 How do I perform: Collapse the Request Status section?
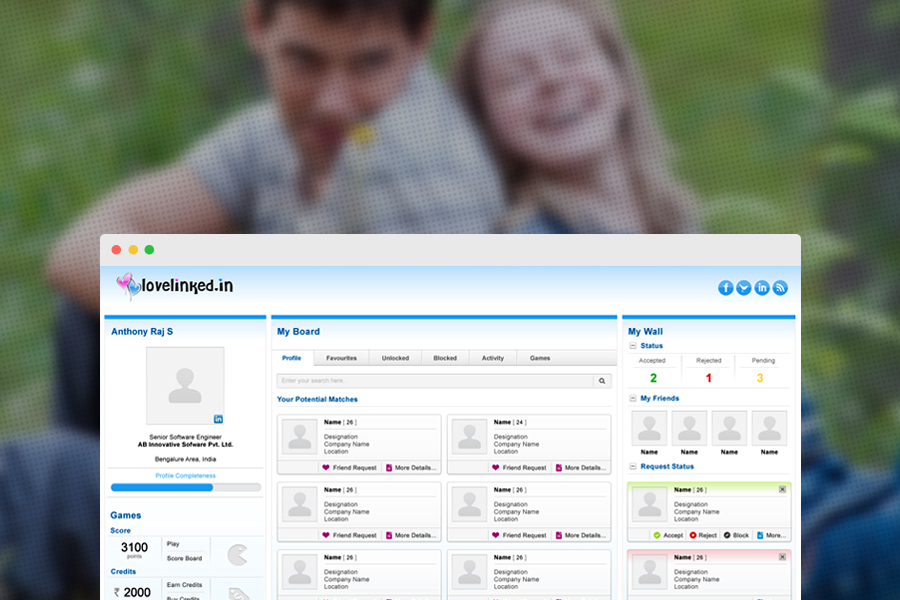[633, 466]
